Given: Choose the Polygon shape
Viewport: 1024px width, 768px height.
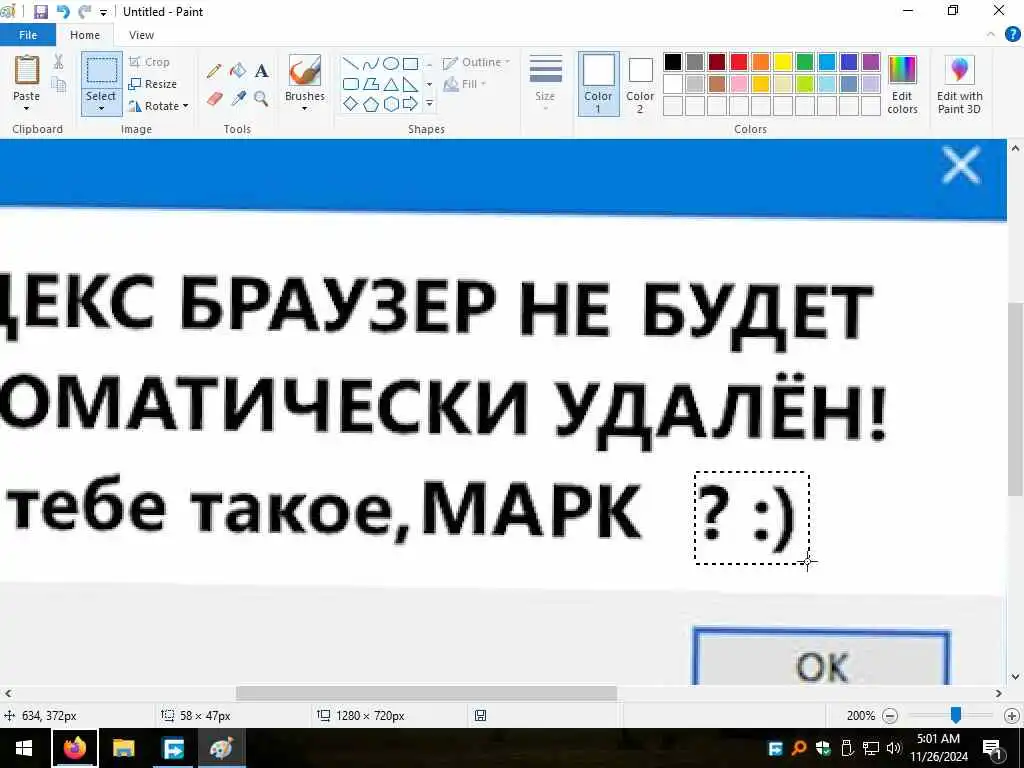Looking at the screenshot, I should tap(370, 84).
